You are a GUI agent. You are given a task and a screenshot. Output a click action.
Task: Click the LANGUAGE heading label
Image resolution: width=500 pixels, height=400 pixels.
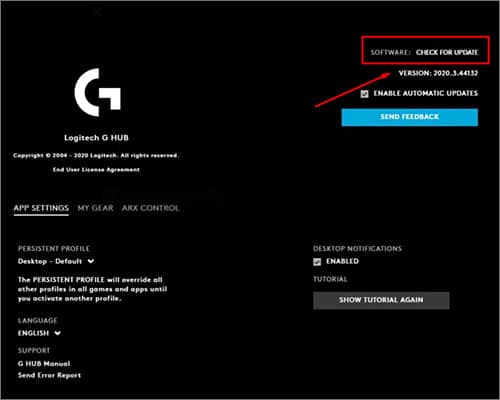37,321
